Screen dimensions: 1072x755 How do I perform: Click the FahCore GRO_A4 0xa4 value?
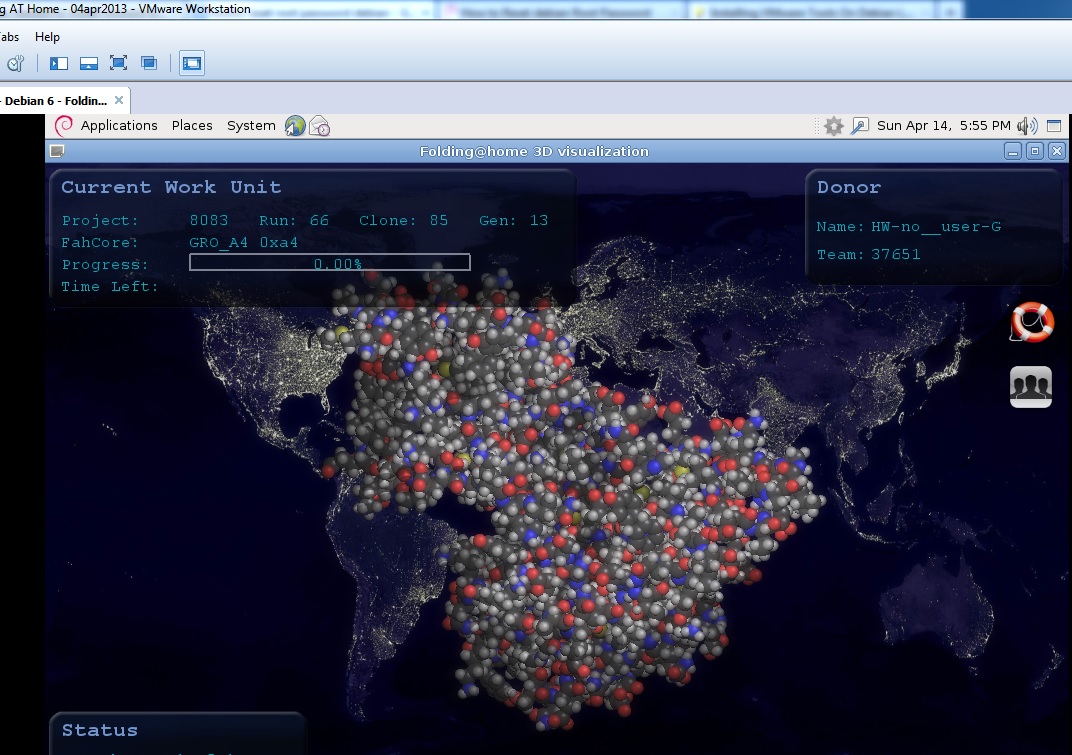point(243,242)
